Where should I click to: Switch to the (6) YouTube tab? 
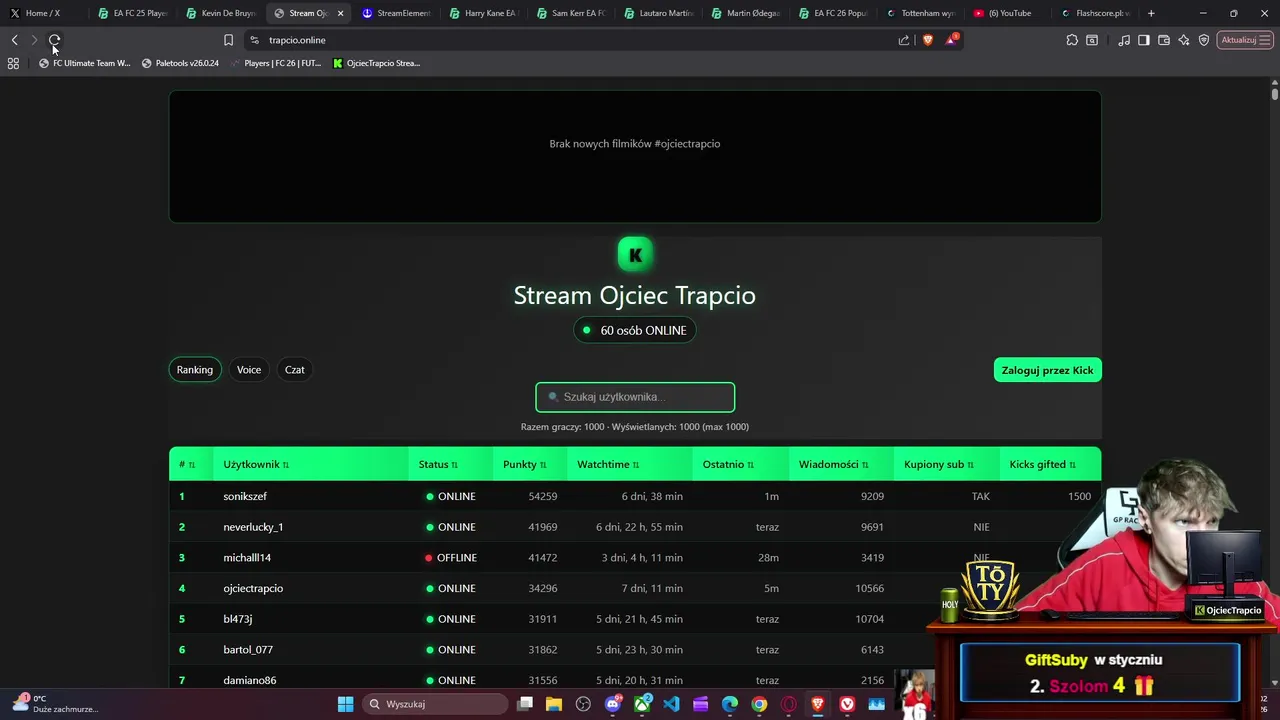[1009, 13]
